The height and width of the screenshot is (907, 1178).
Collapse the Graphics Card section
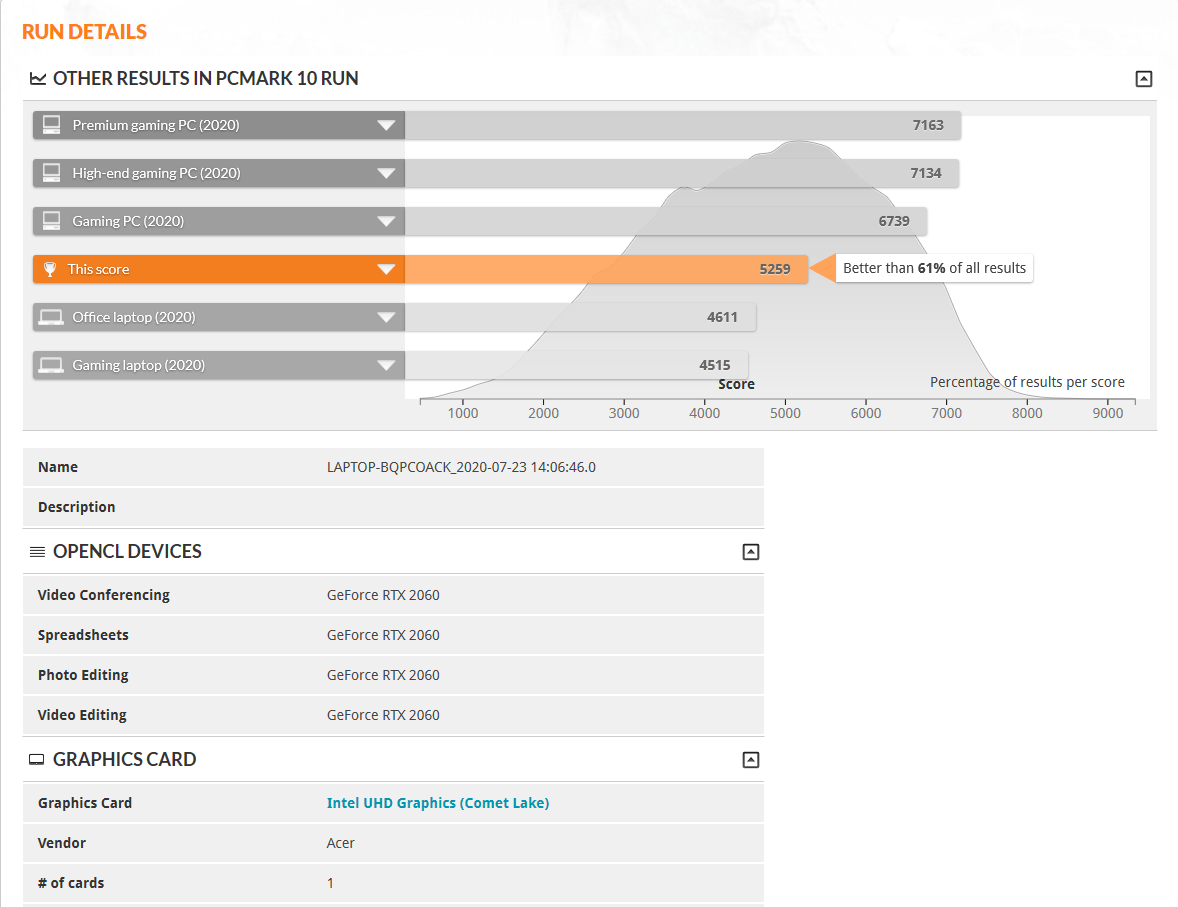coord(751,760)
